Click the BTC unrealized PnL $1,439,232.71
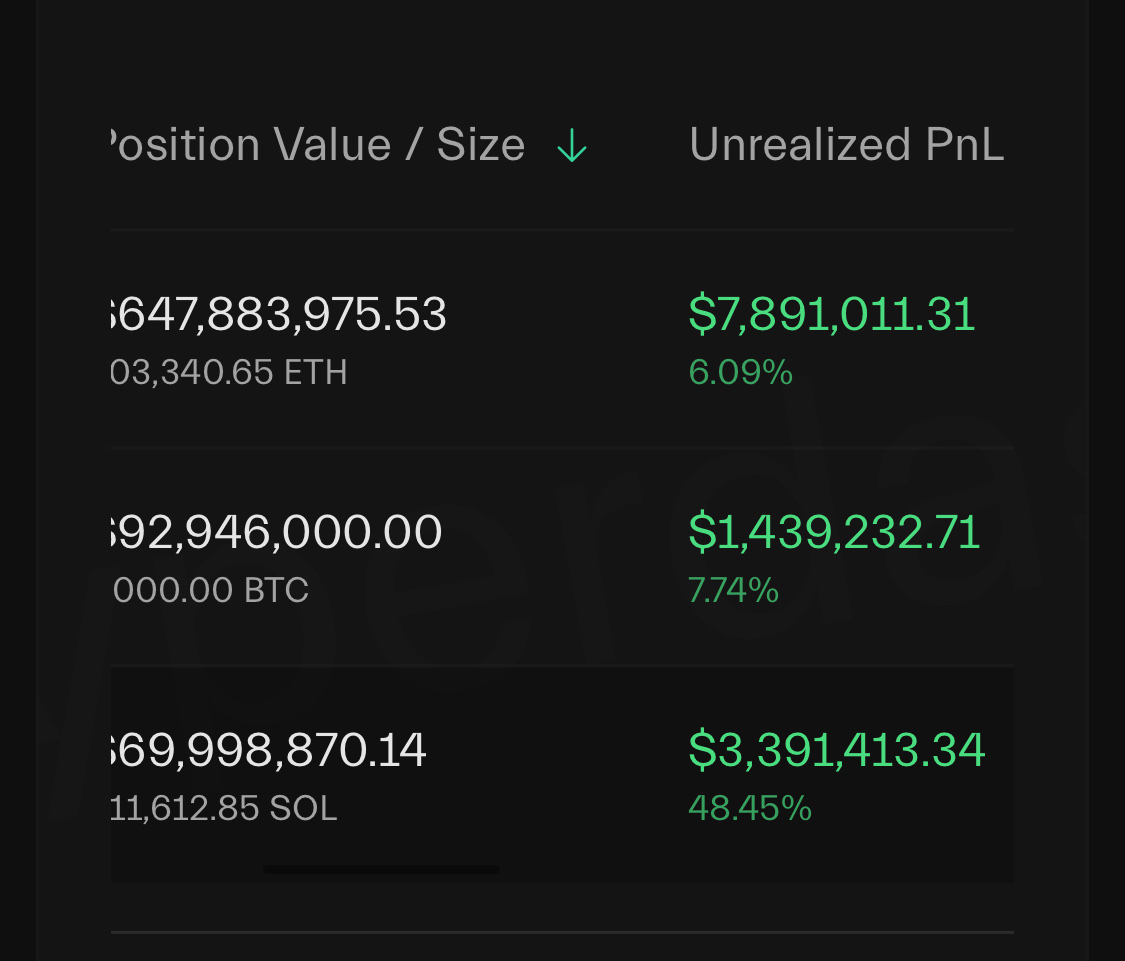This screenshot has height=961, width=1125. coord(834,532)
